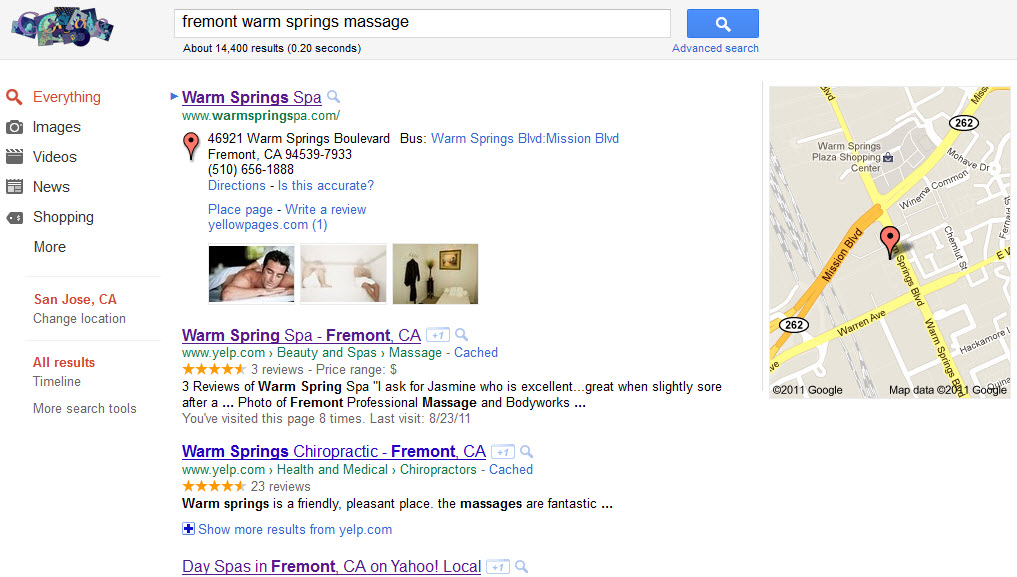This screenshot has width=1017, height=577.
Task: Click the Mission Blvd label on map
Action: click(x=842, y=254)
